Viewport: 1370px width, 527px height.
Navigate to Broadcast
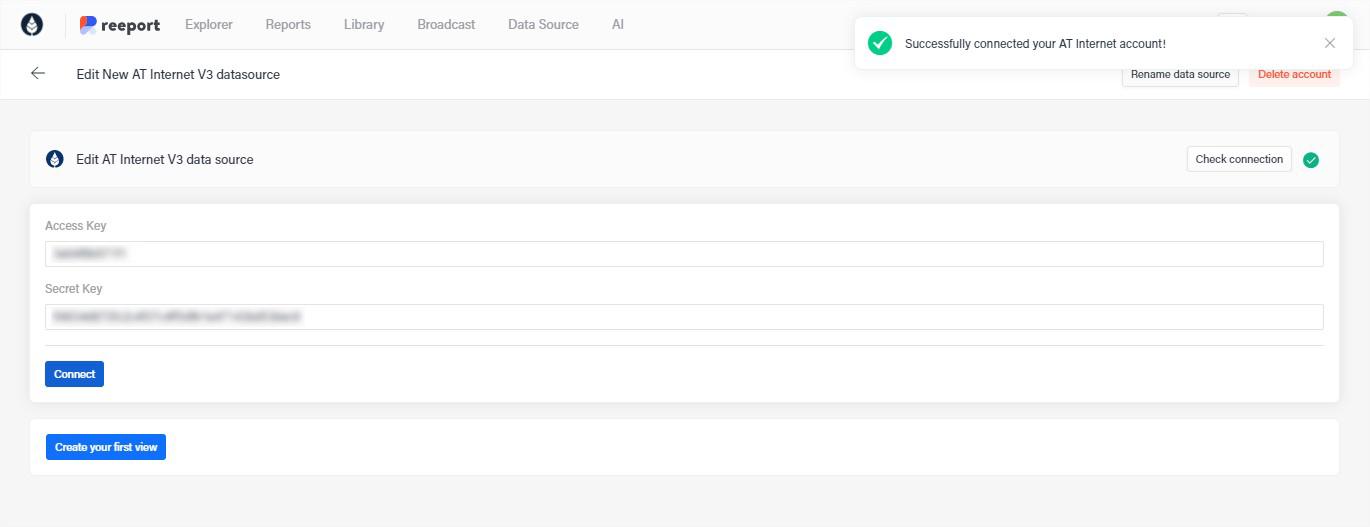(x=446, y=25)
